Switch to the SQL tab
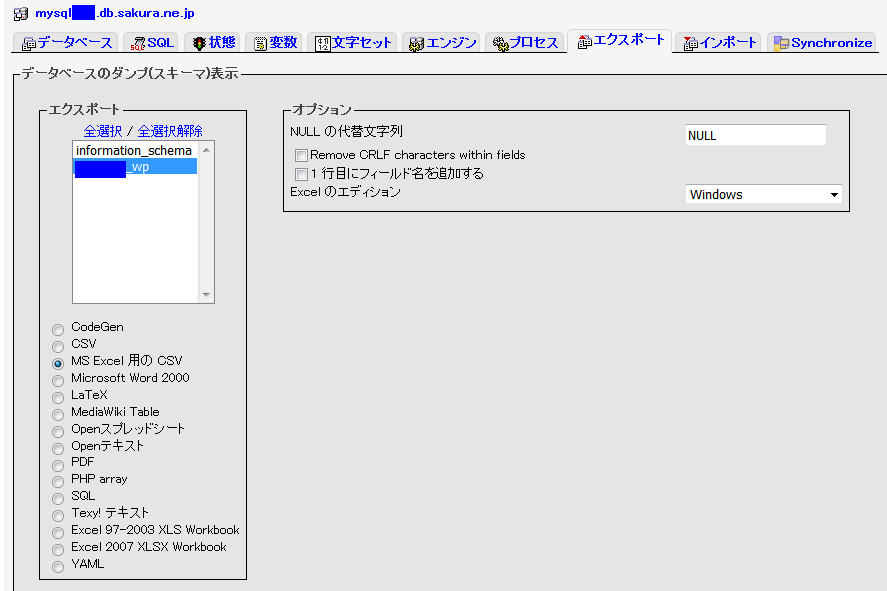Image resolution: width=887 pixels, height=591 pixels. click(x=152, y=43)
